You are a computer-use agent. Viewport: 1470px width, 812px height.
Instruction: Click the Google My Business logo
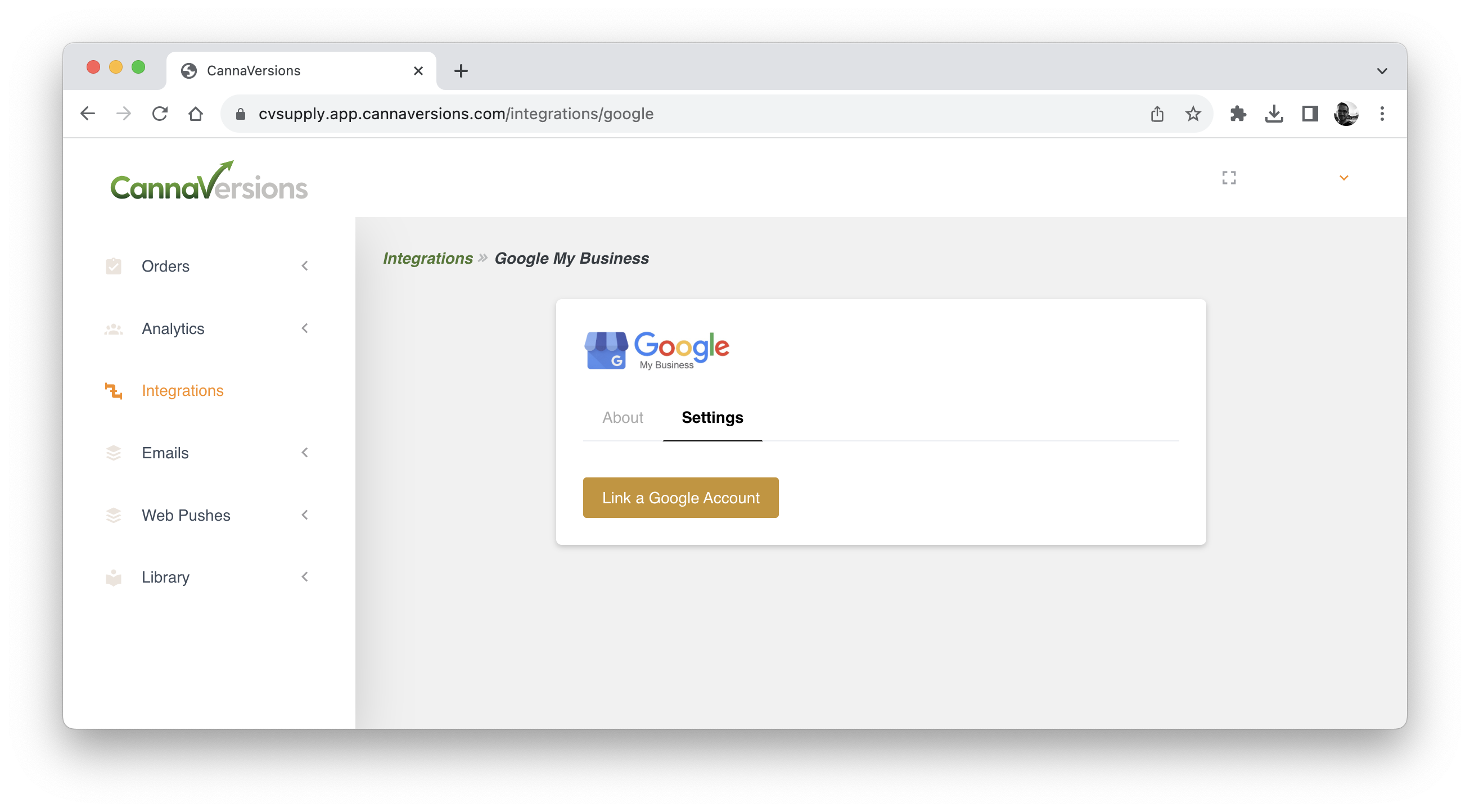tap(657, 349)
